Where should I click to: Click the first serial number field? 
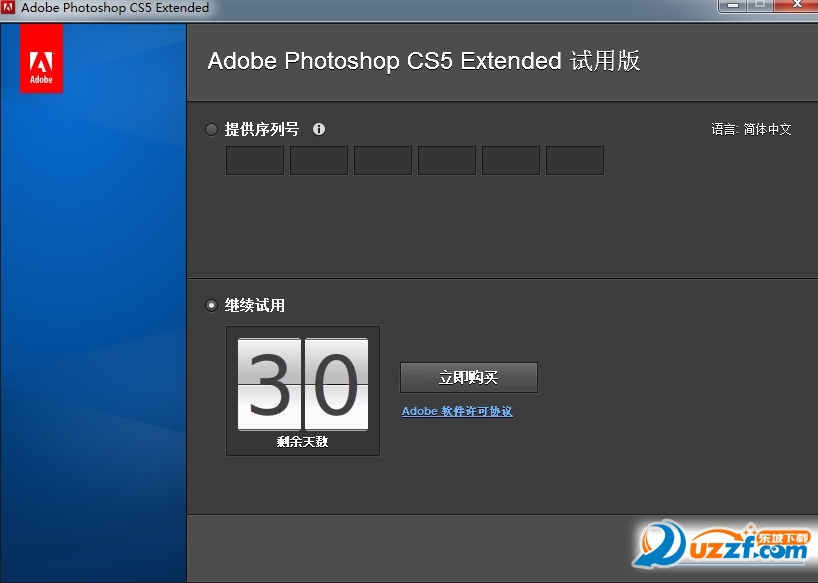click(255, 161)
